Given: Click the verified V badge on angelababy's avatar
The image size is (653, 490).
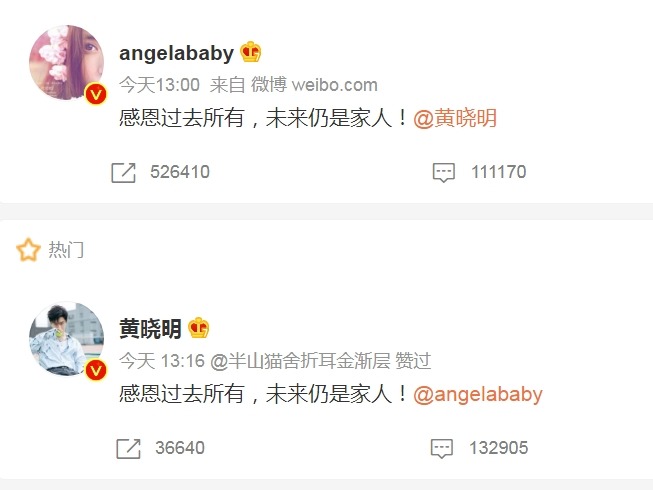Looking at the screenshot, I should [96, 94].
